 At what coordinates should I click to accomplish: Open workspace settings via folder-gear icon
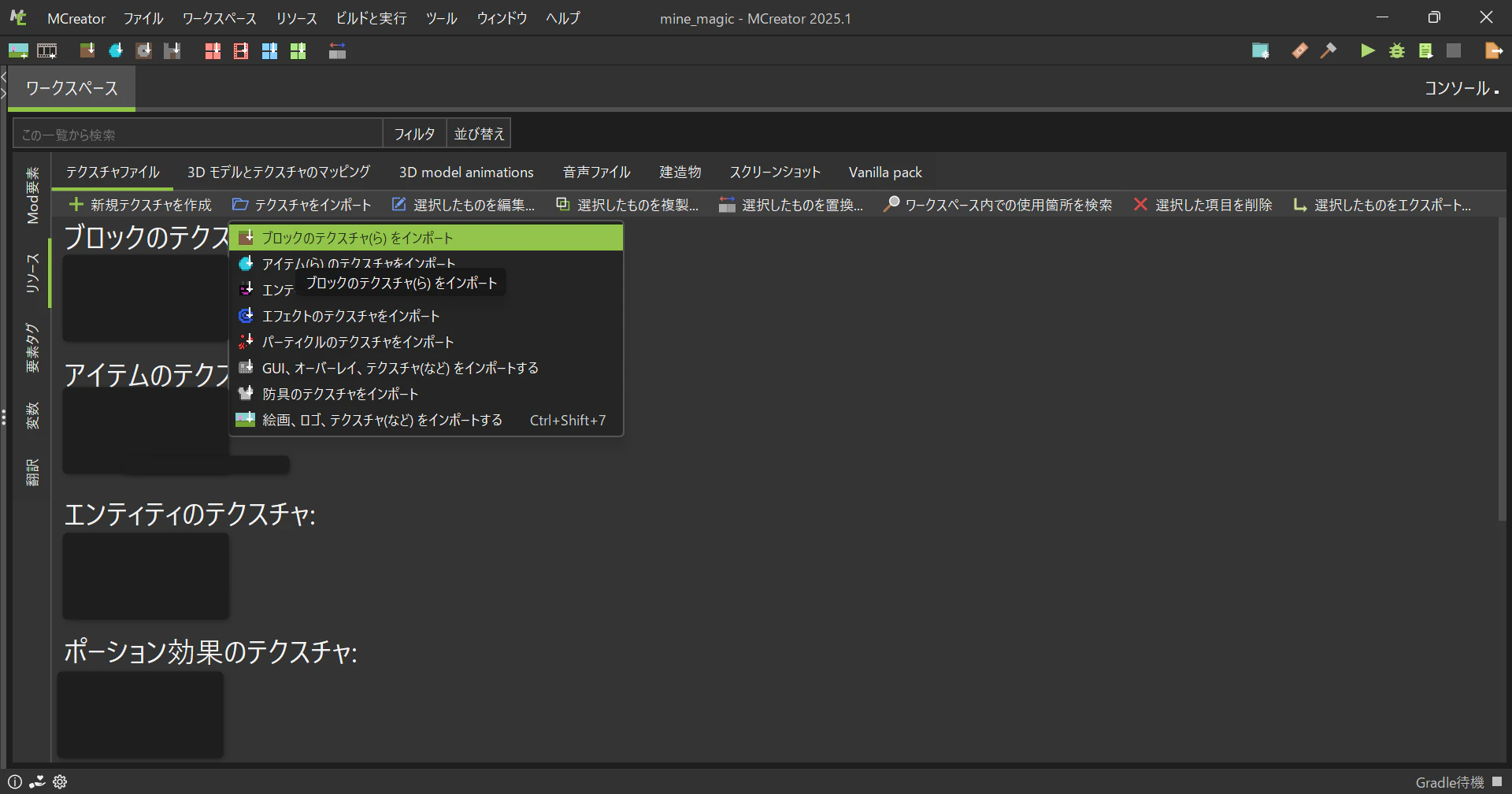click(x=1261, y=51)
